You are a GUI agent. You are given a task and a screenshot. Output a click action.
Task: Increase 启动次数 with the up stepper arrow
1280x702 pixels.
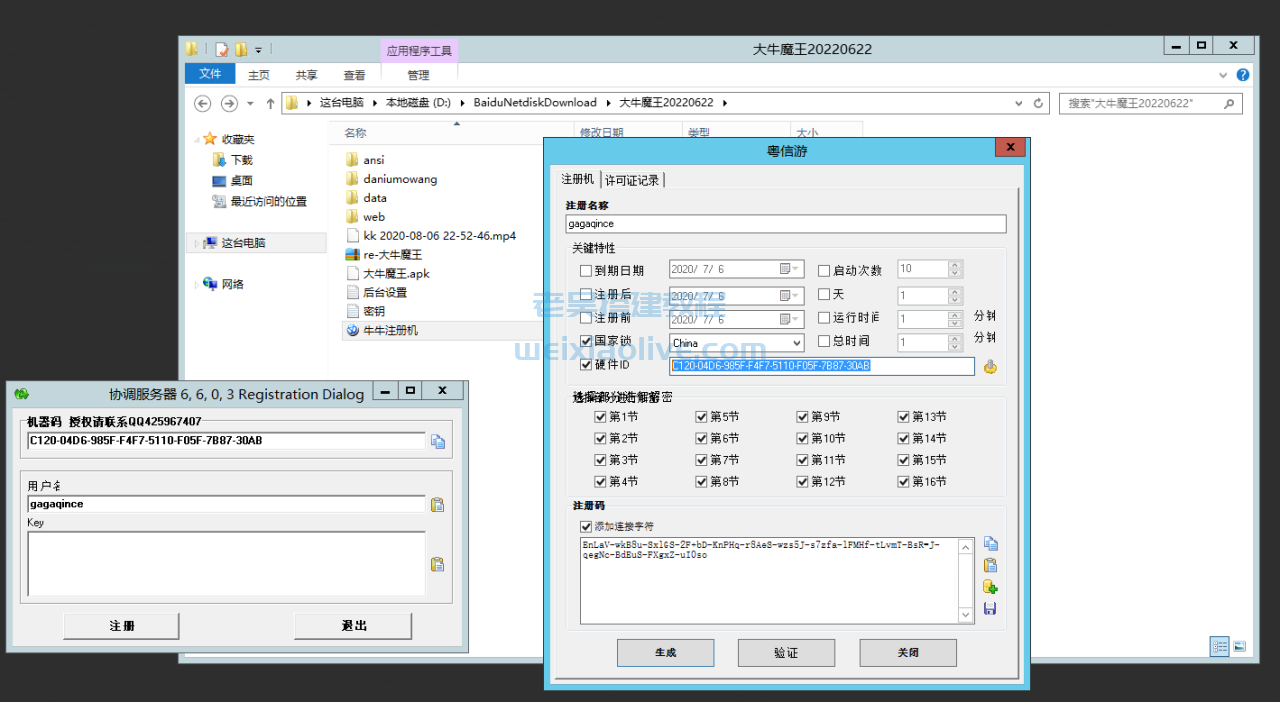pyautogui.click(x=953, y=263)
